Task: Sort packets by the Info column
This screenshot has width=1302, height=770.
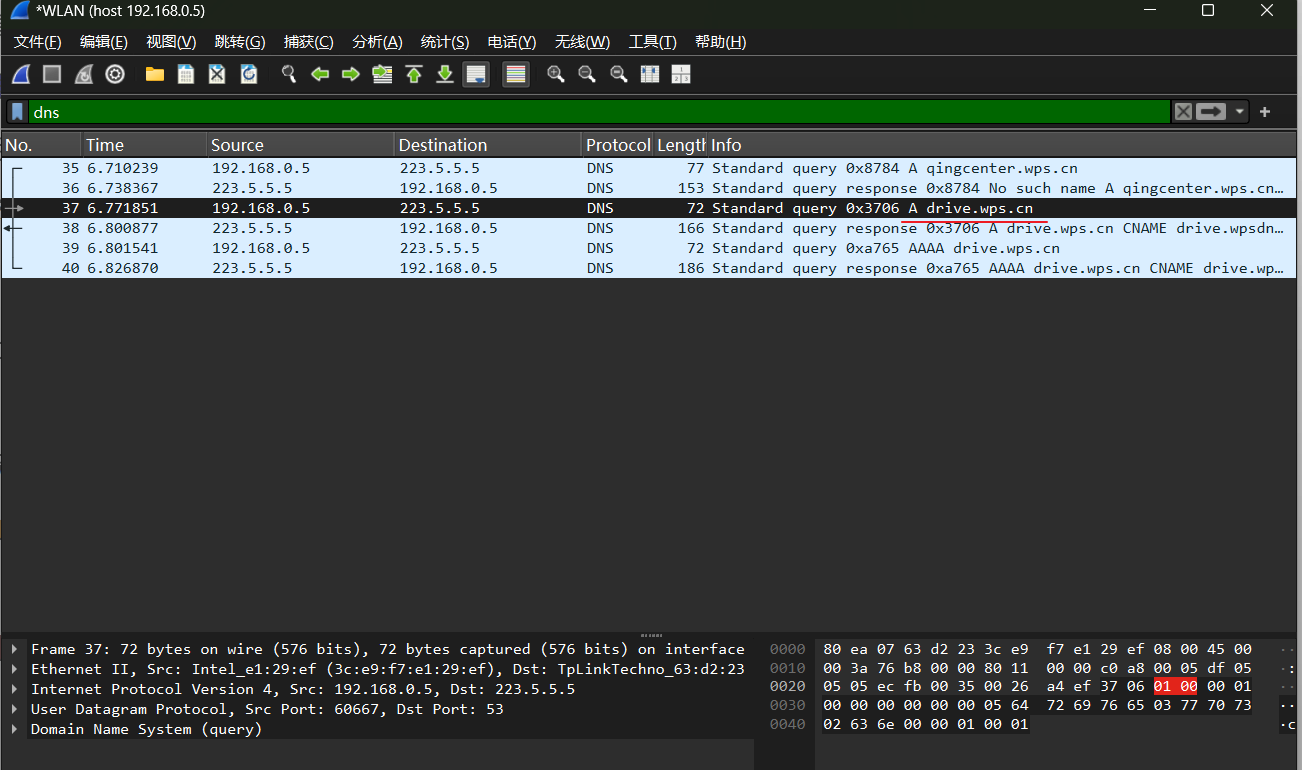Action: coord(1001,145)
